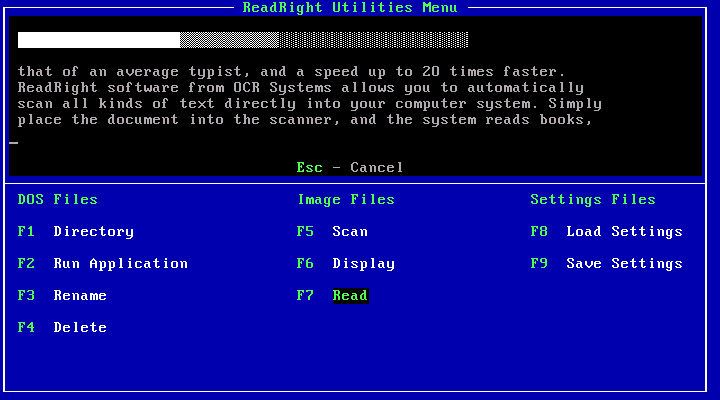Screen dimensions: 720x400
Task: Click the Settings Files heading
Action: click(x=593, y=200)
